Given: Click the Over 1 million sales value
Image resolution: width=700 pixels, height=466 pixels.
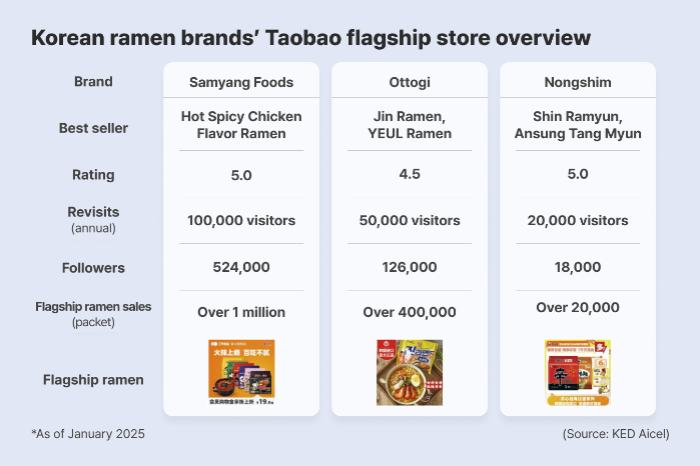Looking at the screenshot, I should tap(241, 312).
